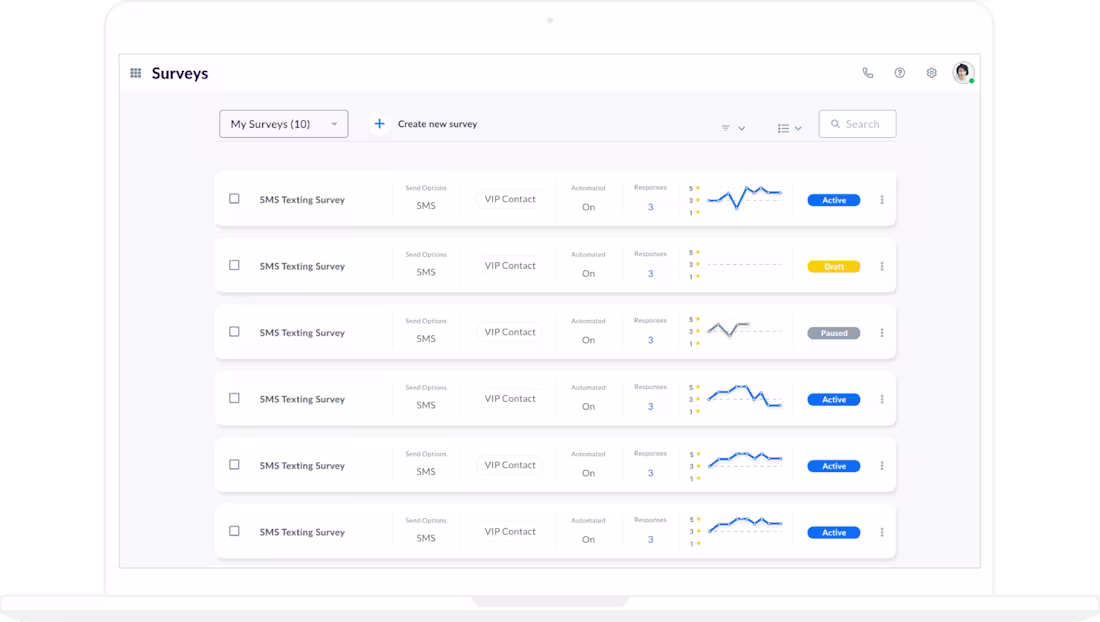
Task: Click the search magnifier icon
Action: 836,123
